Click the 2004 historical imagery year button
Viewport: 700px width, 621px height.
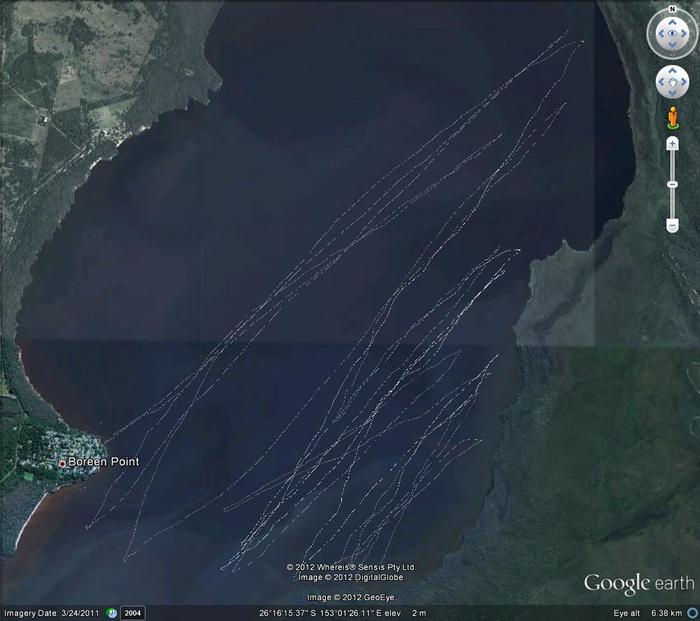133,612
